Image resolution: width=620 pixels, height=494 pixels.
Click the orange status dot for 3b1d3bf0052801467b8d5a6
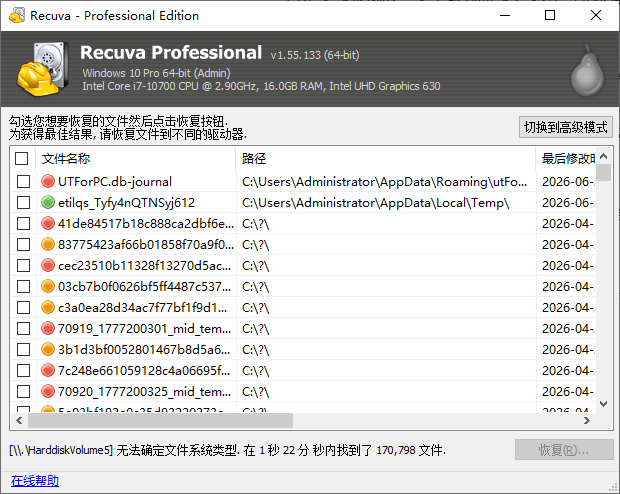pos(48,349)
